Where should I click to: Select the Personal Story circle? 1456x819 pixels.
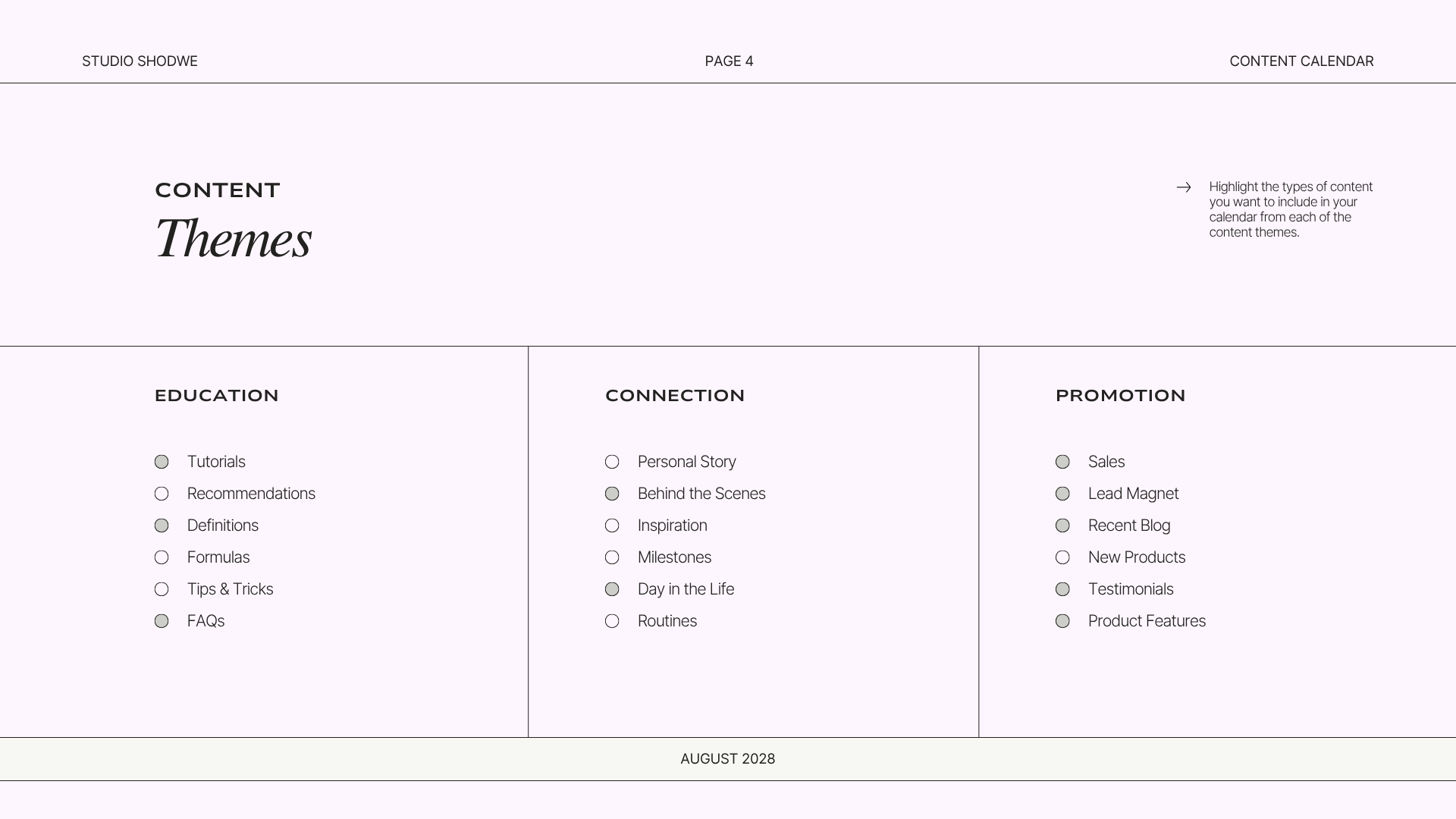pos(612,462)
